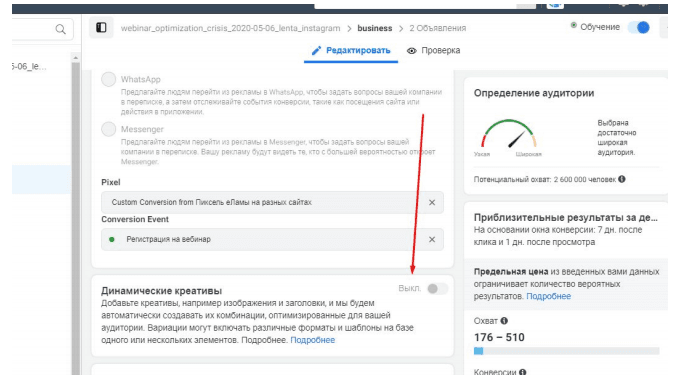The image size is (686, 378).
Task: Click the Динамические креативы heading
Action: coord(161,291)
